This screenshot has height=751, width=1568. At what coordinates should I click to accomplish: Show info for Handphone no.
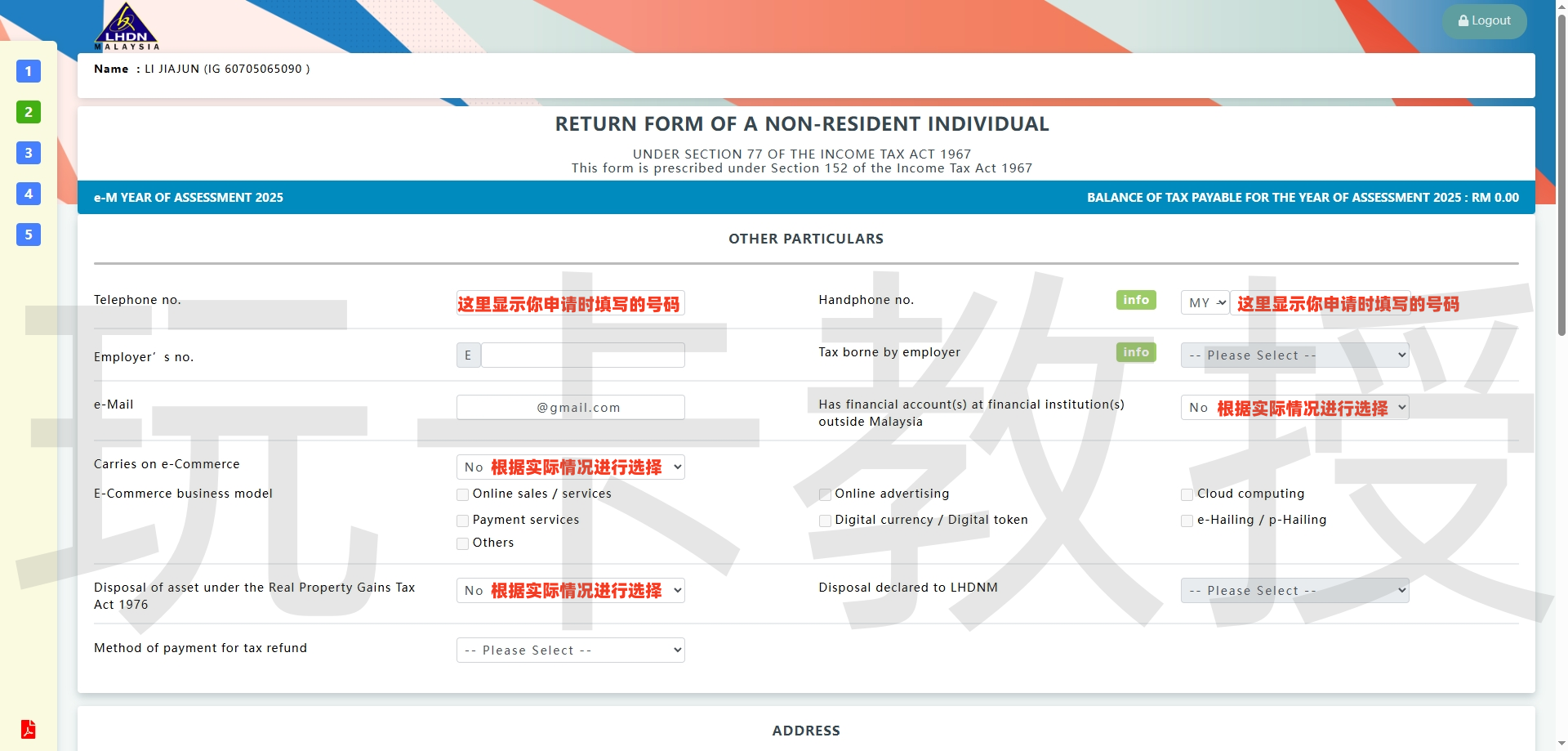click(x=1136, y=300)
